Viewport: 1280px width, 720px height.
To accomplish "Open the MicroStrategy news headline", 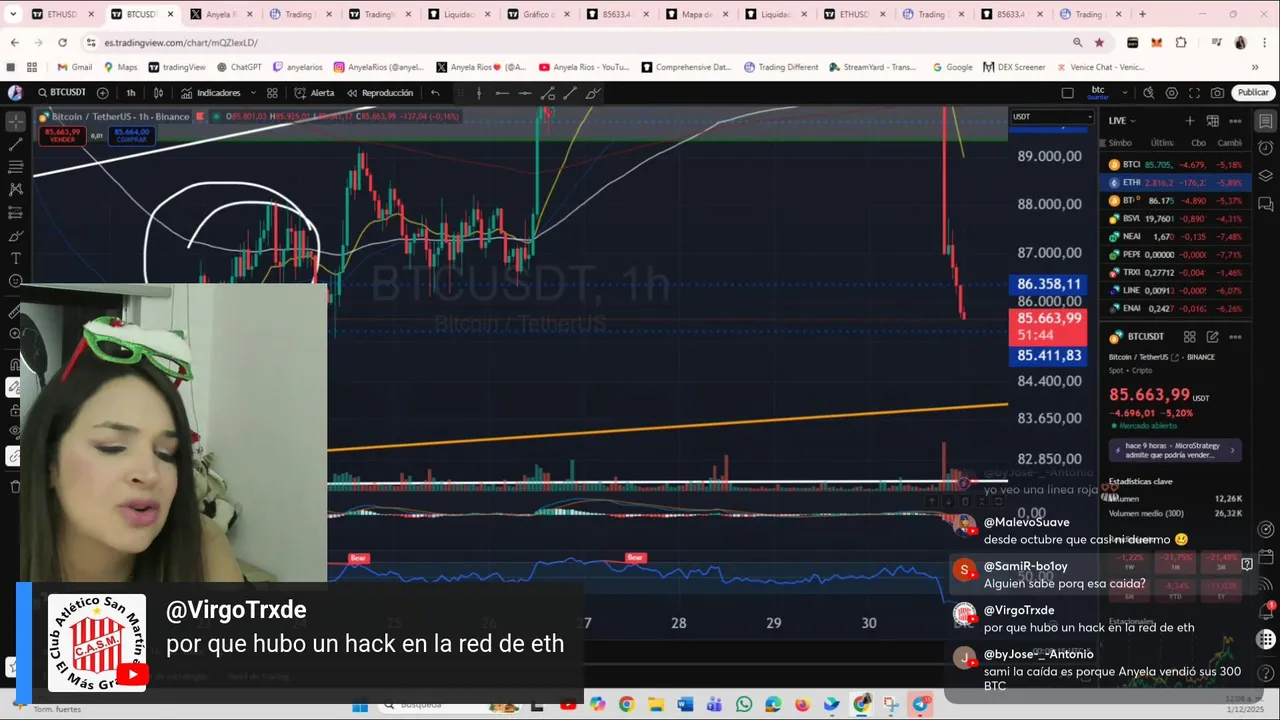I will point(1176,450).
